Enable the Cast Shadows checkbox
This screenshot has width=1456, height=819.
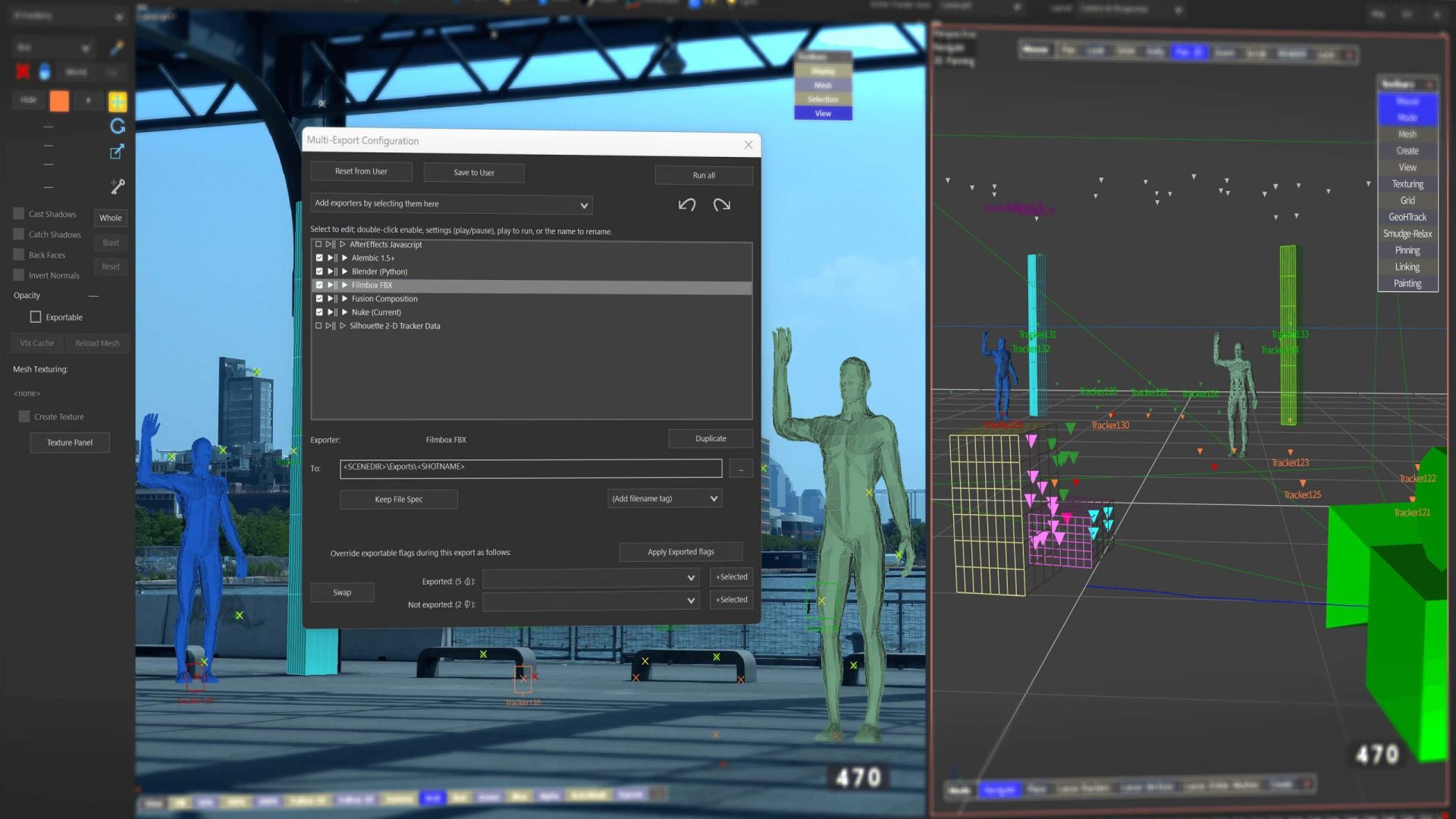19,213
